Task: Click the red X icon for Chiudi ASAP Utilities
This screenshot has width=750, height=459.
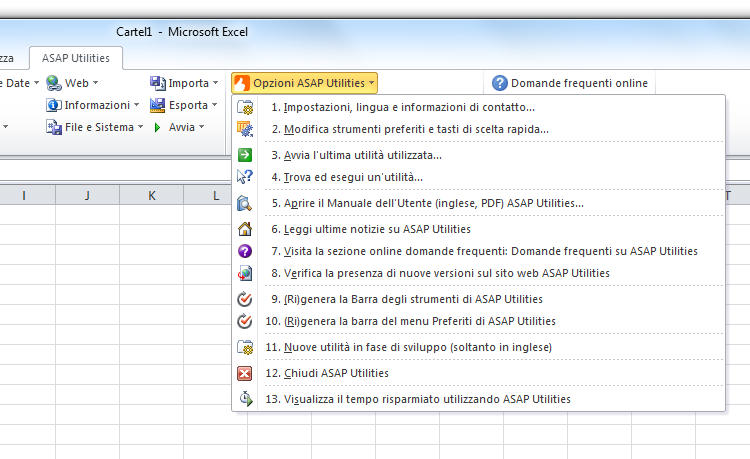Action: click(245, 373)
